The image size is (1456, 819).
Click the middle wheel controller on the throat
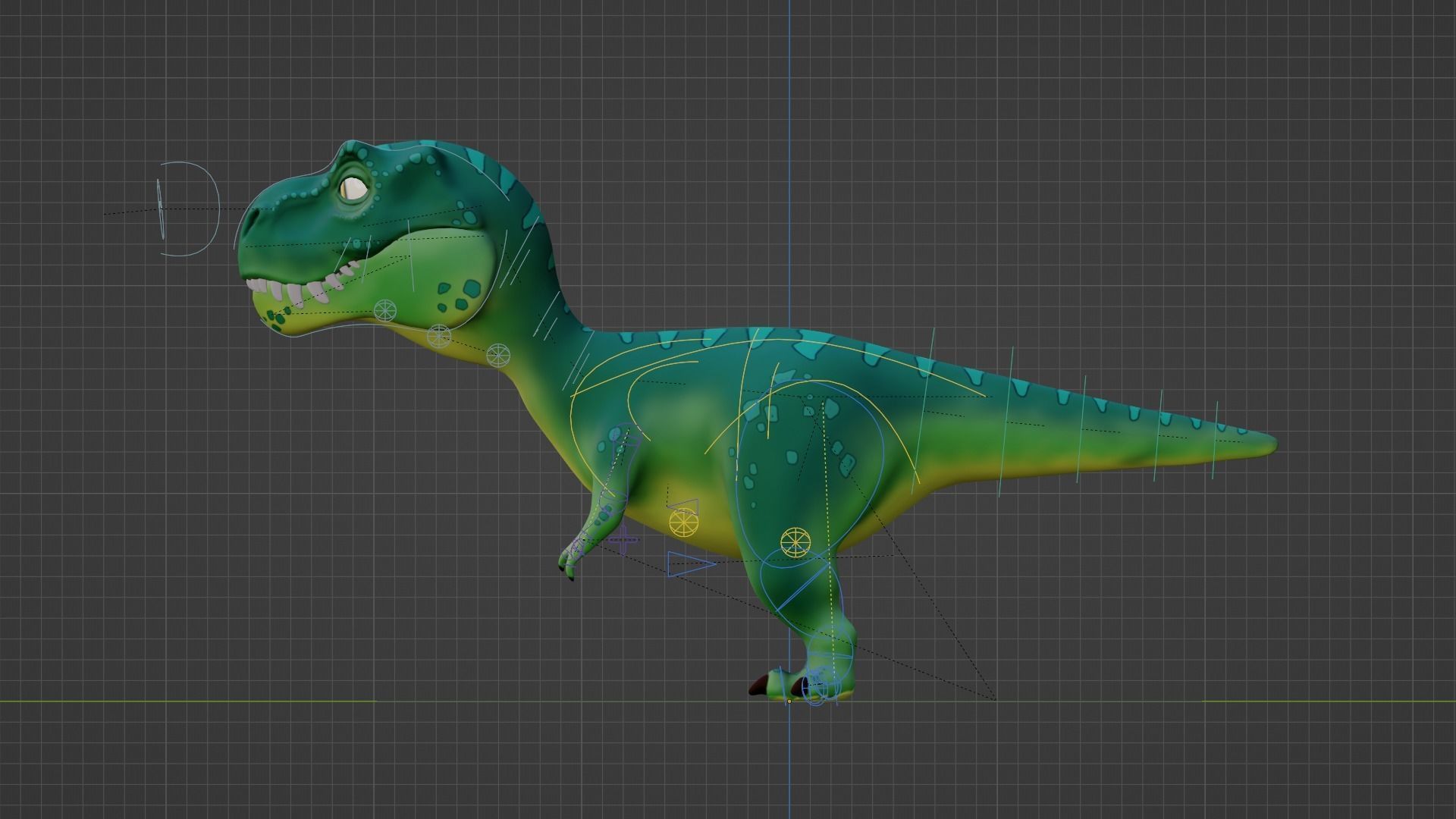point(438,336)
